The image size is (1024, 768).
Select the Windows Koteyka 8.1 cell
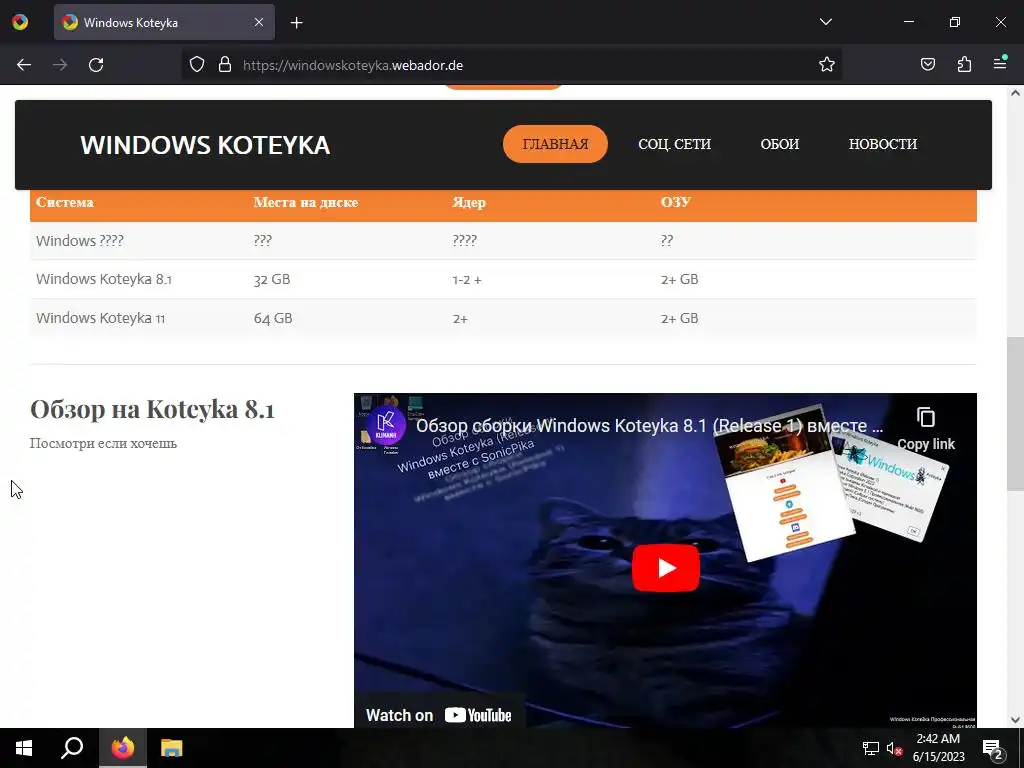[104, 279]
